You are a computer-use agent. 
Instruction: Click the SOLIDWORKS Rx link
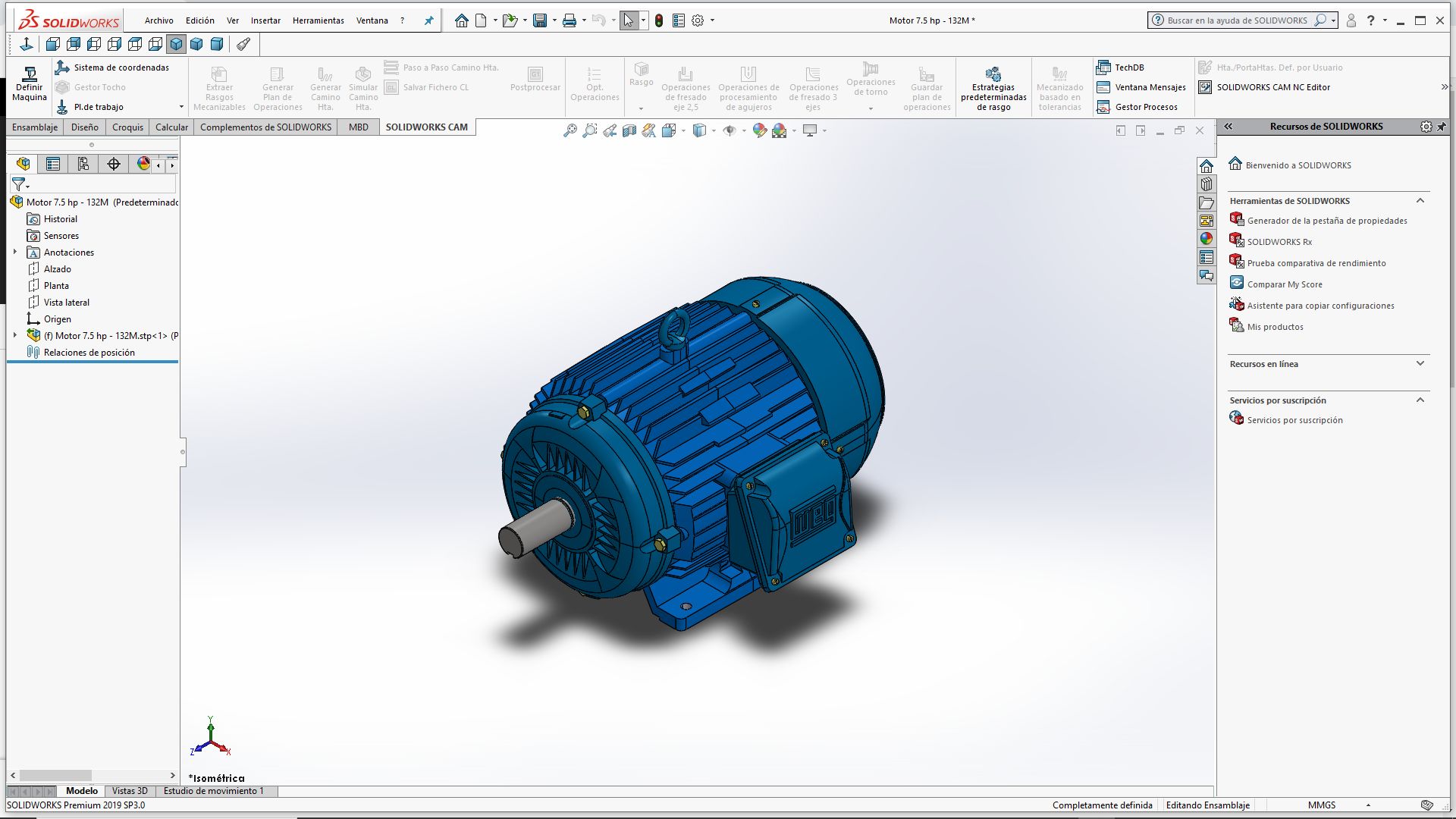click(x=1279, y=242)
